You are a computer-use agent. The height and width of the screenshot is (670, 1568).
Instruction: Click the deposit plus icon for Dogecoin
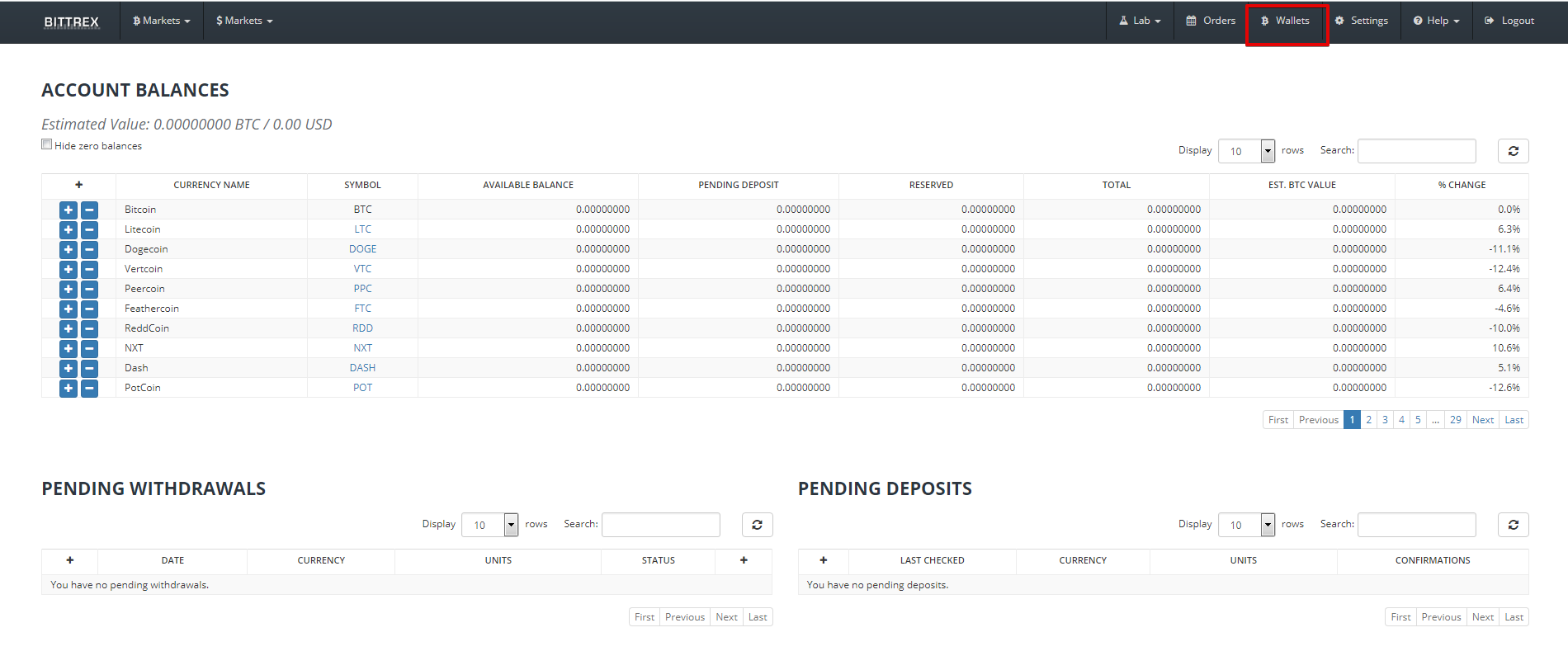68,250
